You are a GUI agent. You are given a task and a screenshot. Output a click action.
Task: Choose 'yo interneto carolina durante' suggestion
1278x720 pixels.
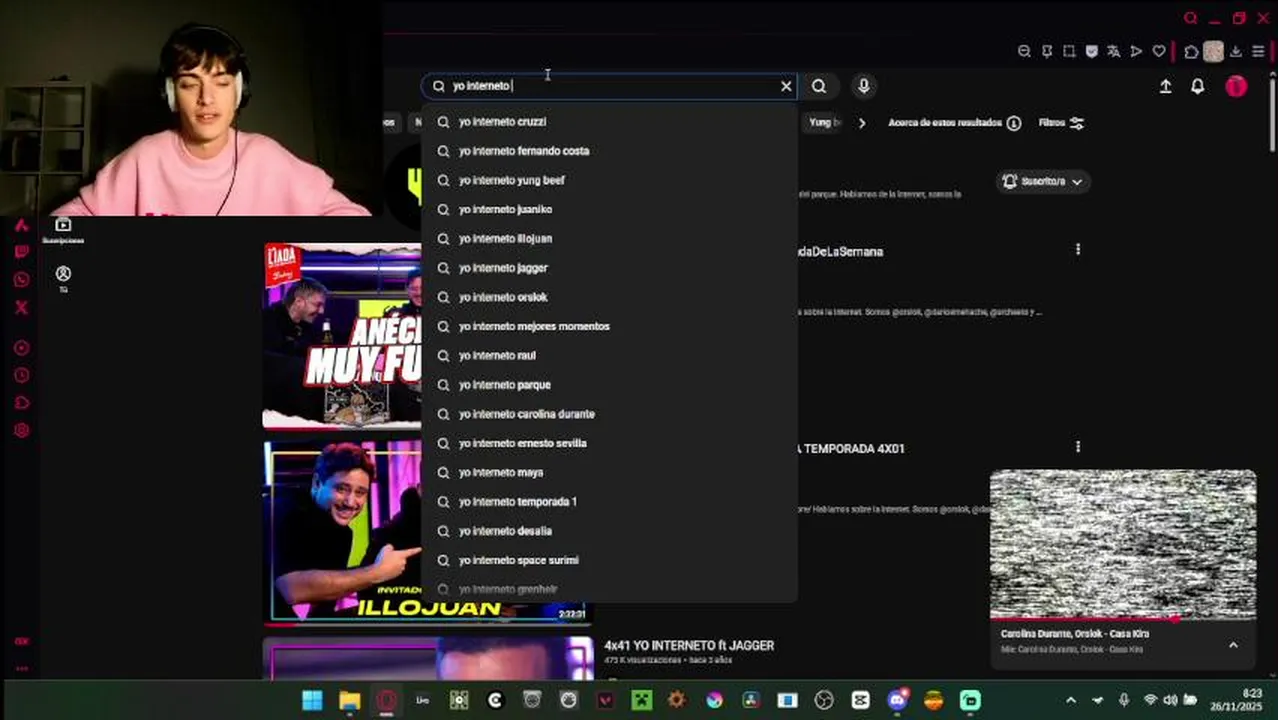(x=609, y=414)
